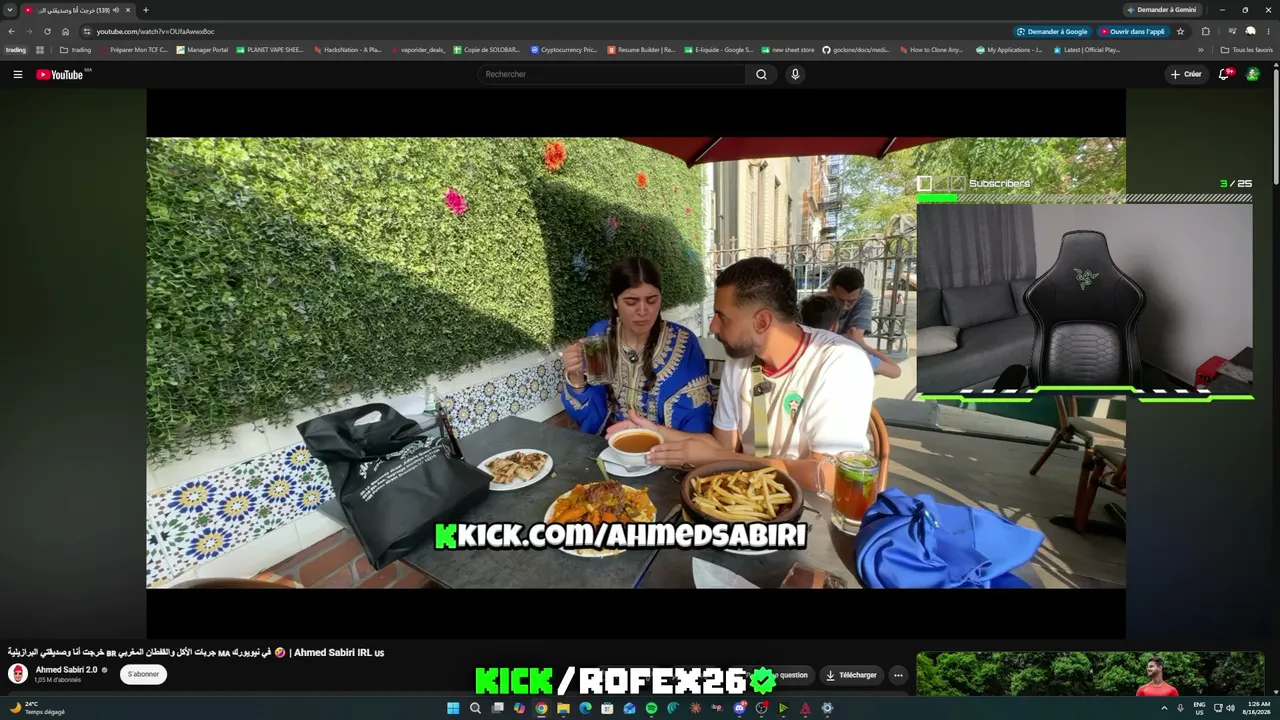Bookmark this page with the star

coord(1180,31)
